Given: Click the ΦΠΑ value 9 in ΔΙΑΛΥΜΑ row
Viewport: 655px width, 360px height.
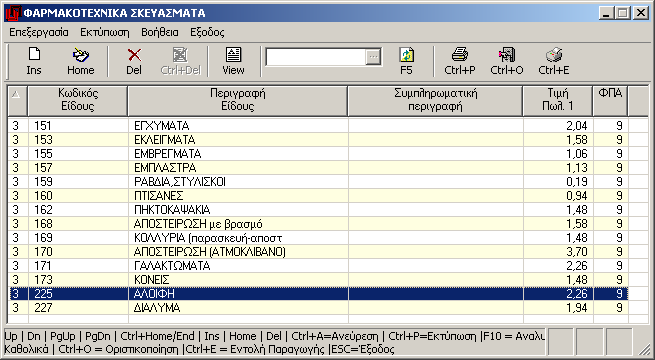Looking at the screenshot, I should (619, 308).
